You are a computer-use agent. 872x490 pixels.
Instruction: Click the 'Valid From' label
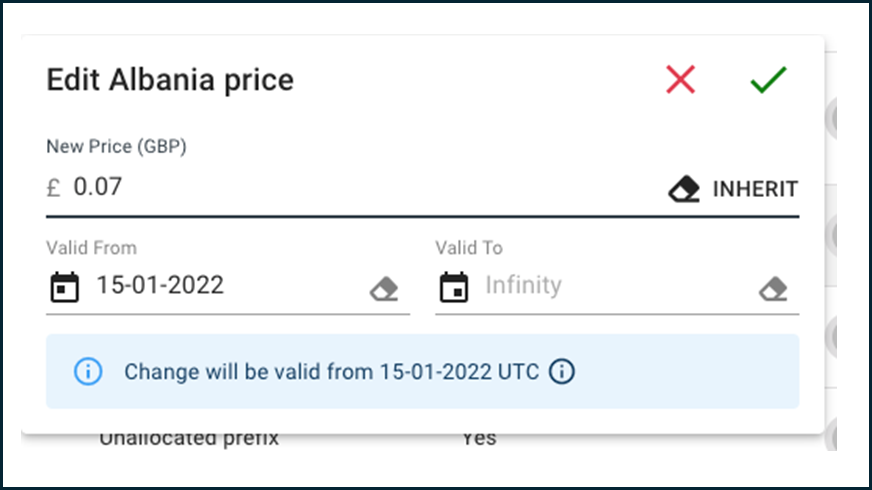[x=91, y=248]
